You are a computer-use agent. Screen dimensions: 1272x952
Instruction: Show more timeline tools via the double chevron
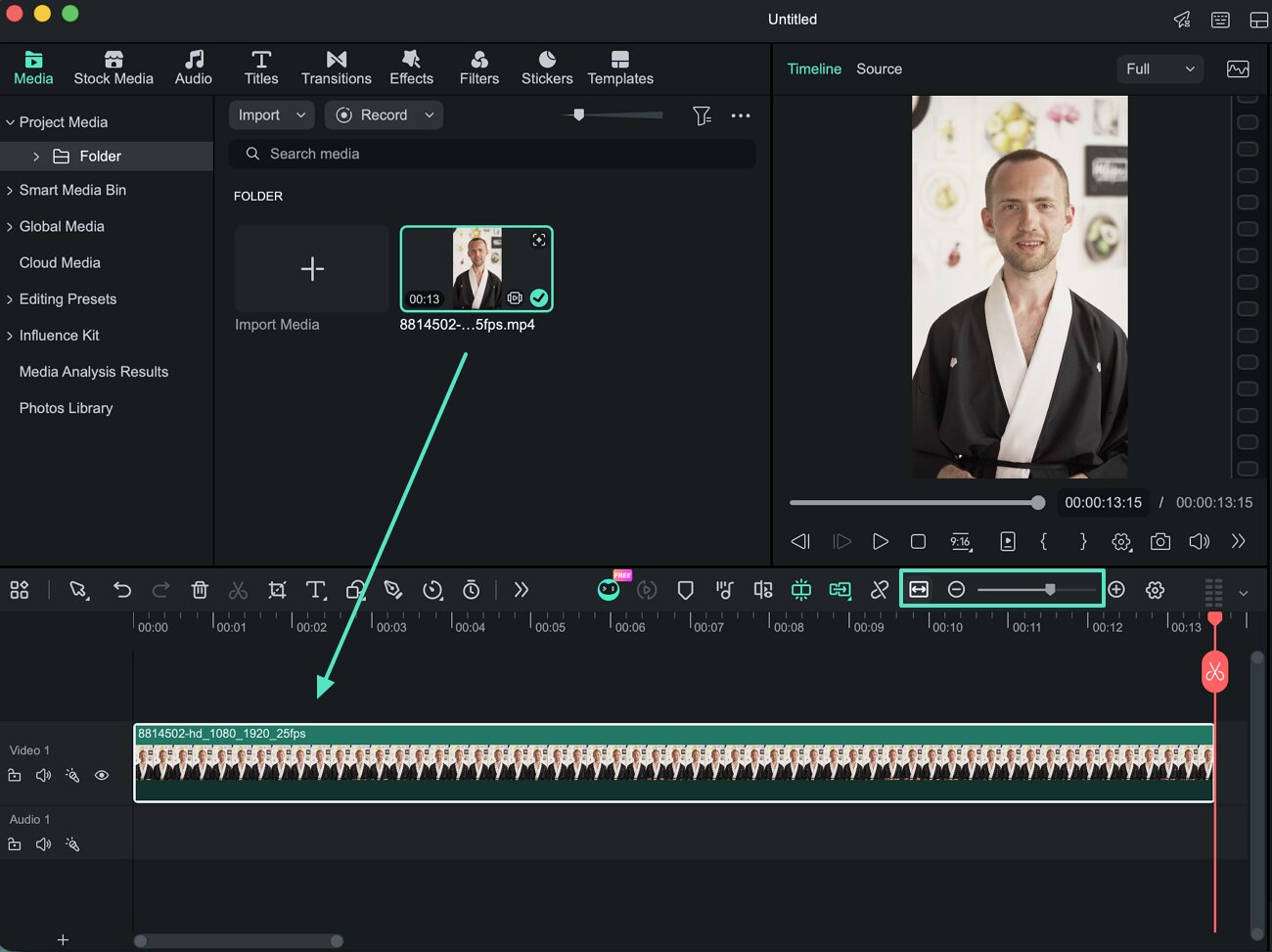pyautogui.click(x=522, y=590)
